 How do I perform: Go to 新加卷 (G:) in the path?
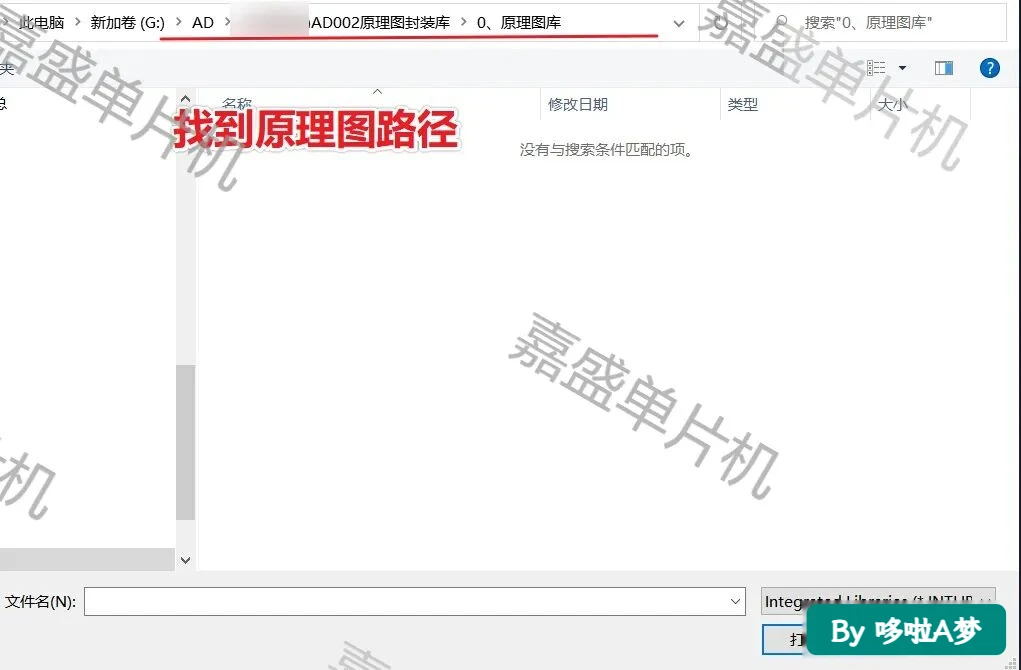point(128,23)
